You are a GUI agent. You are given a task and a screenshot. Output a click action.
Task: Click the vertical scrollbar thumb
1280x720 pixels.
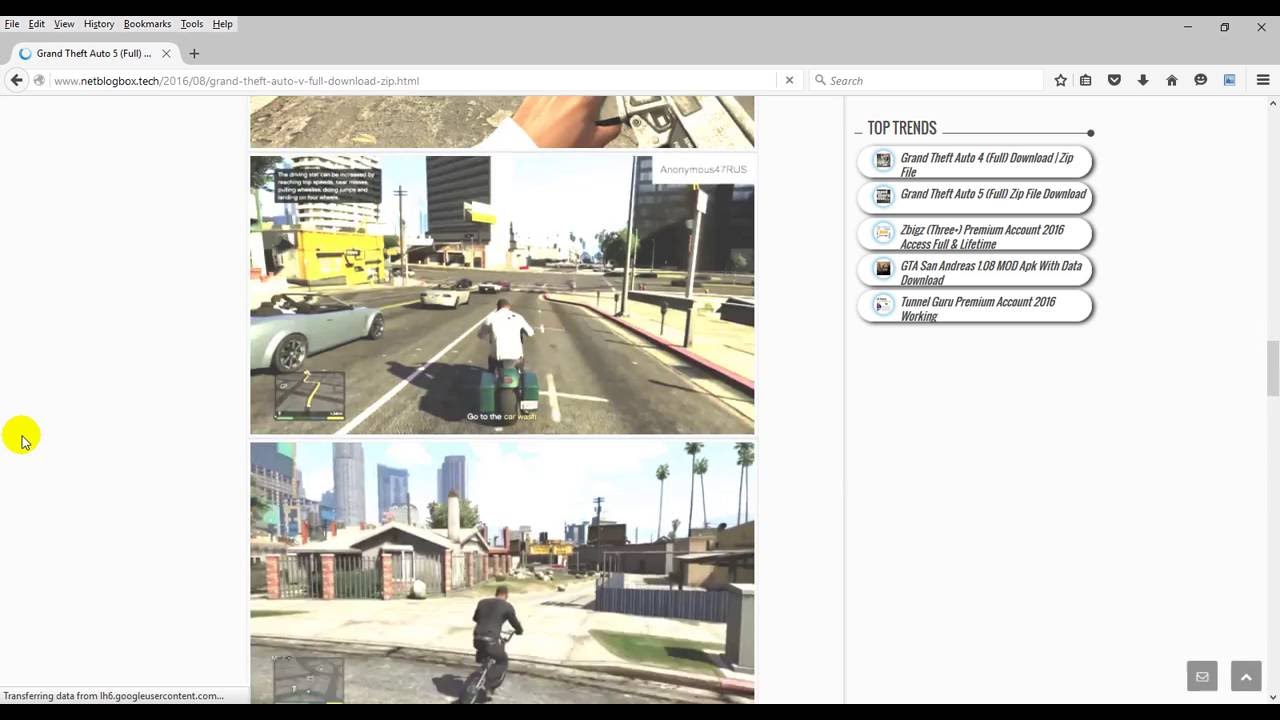(x=1273, y=368)
